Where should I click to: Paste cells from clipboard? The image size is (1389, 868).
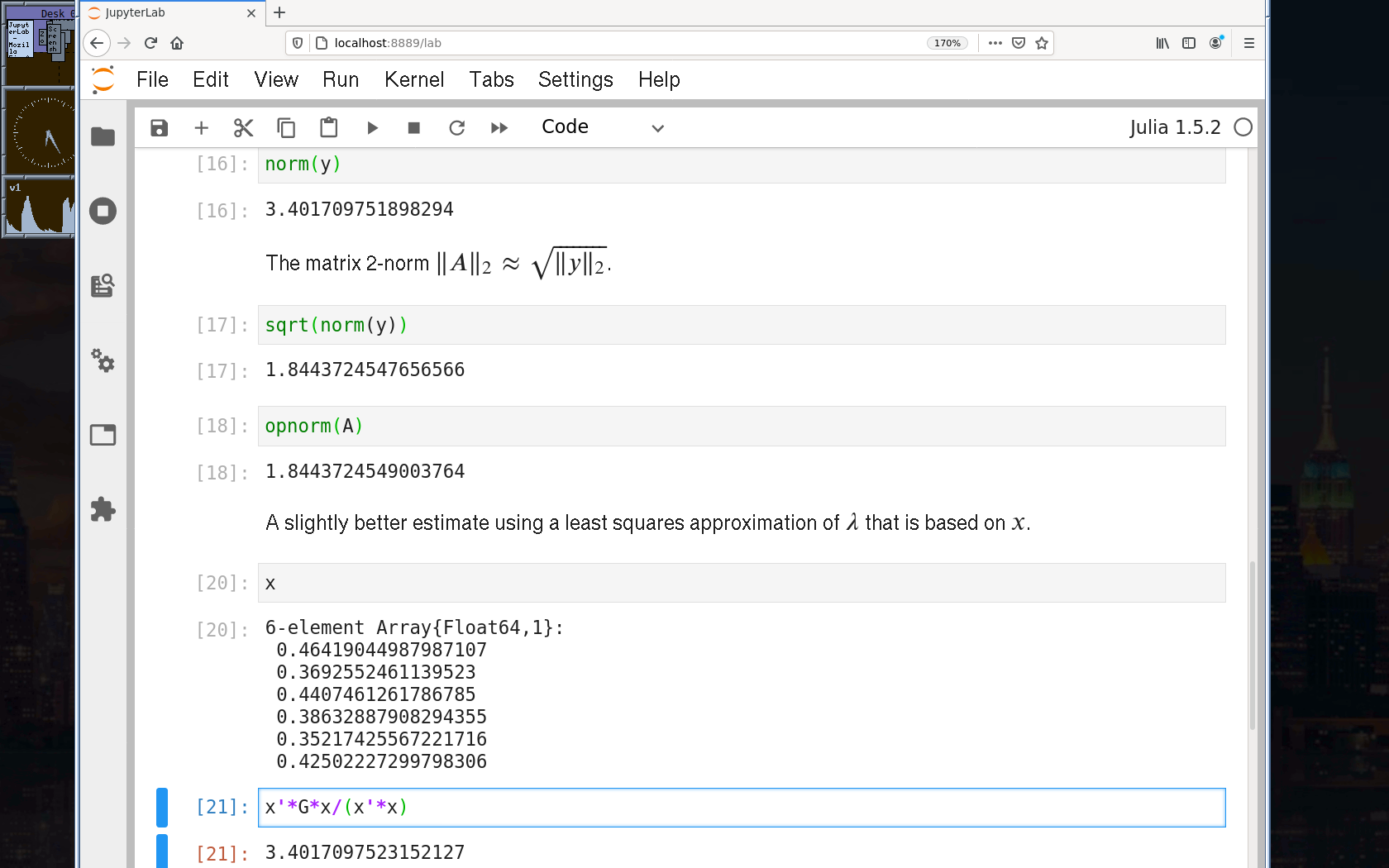328,128
